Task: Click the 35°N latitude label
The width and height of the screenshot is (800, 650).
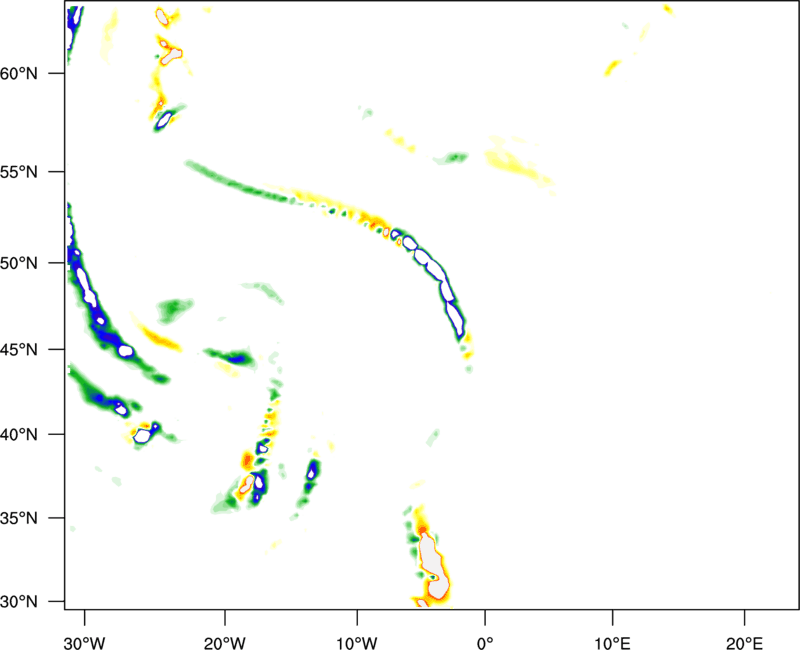Action: click(x=19, y=518)
